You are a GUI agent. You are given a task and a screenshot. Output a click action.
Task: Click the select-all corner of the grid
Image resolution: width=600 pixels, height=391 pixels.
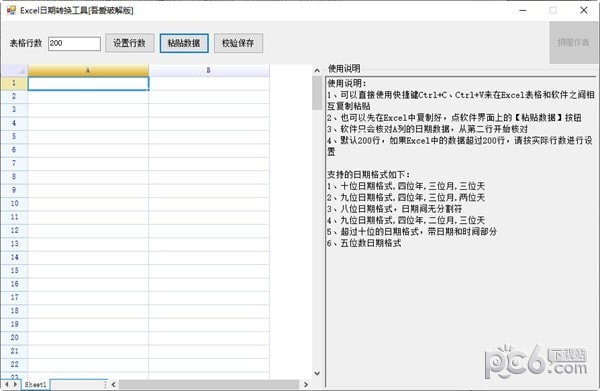14,70
